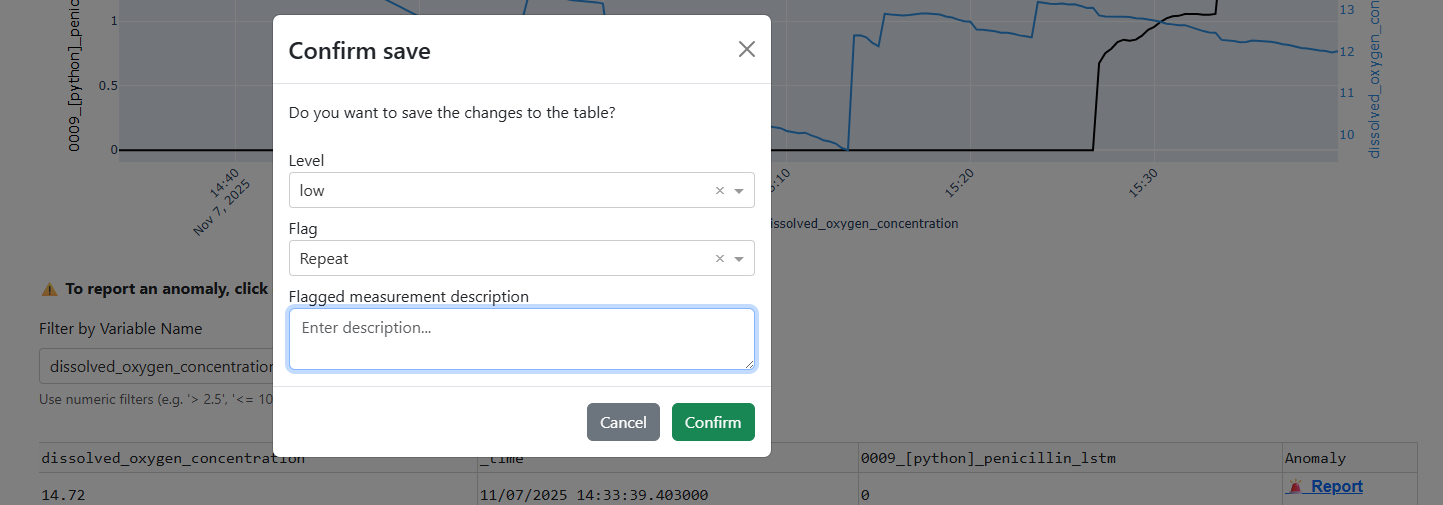Focus the Flagged measurement description box
This screenshot has width=1443, height=505.
(521, 339)
